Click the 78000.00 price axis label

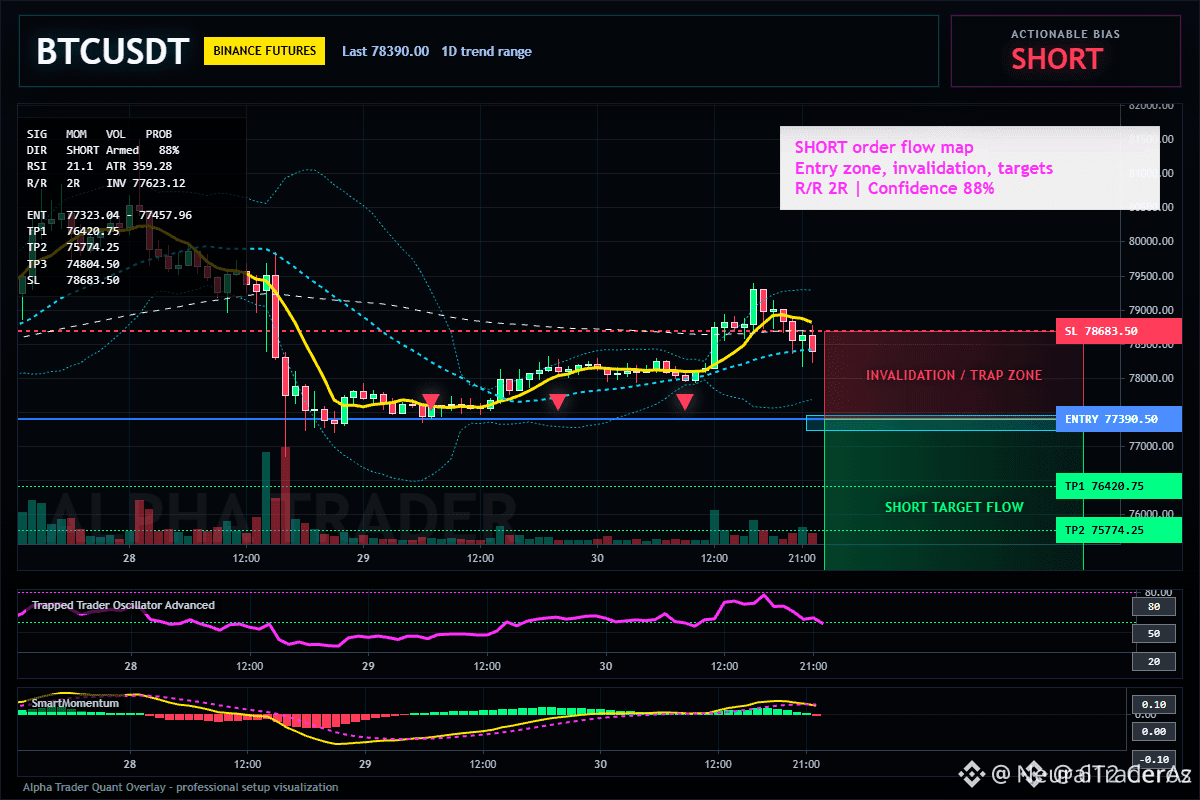point(1149,379)
